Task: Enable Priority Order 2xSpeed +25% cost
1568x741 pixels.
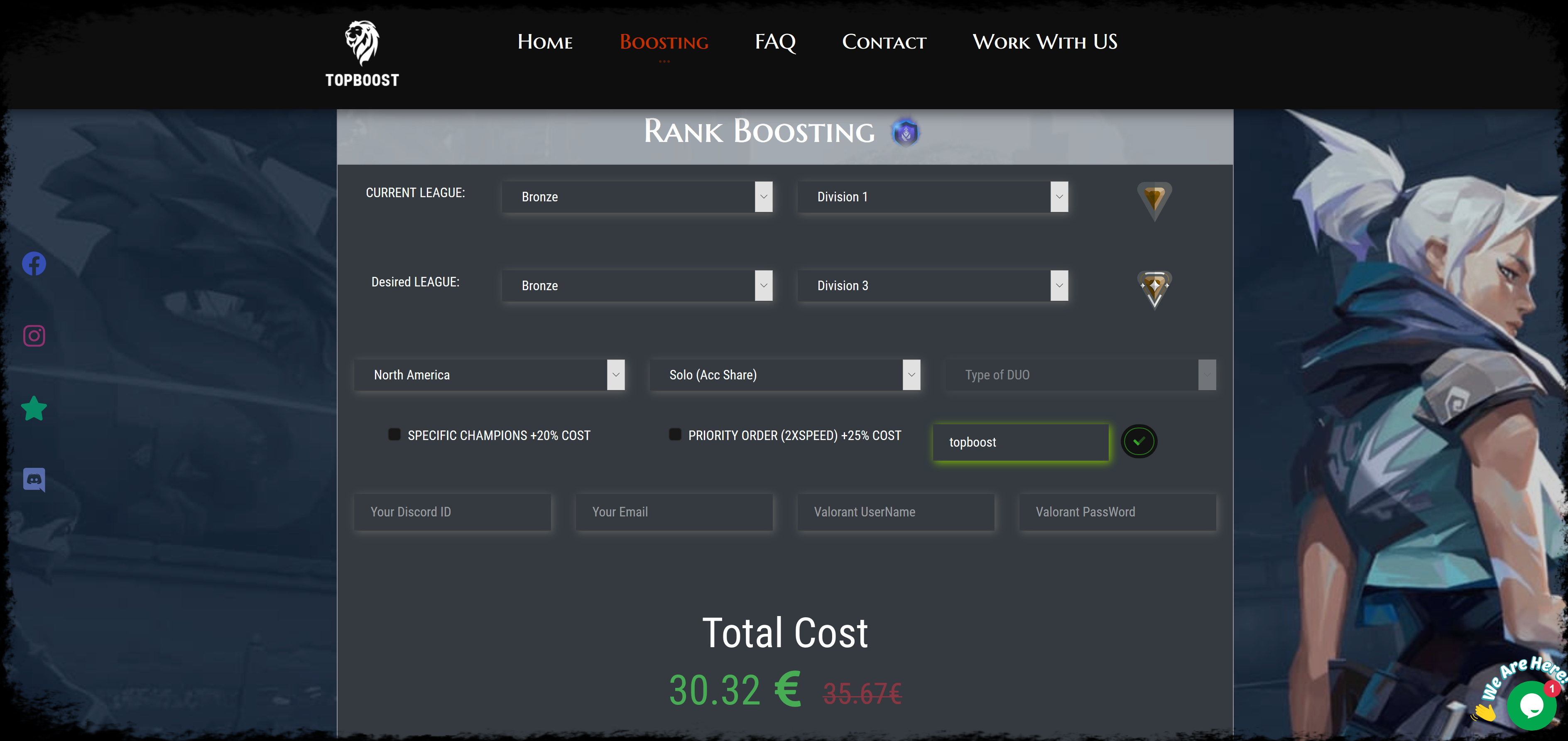Action: click(674, 434)
